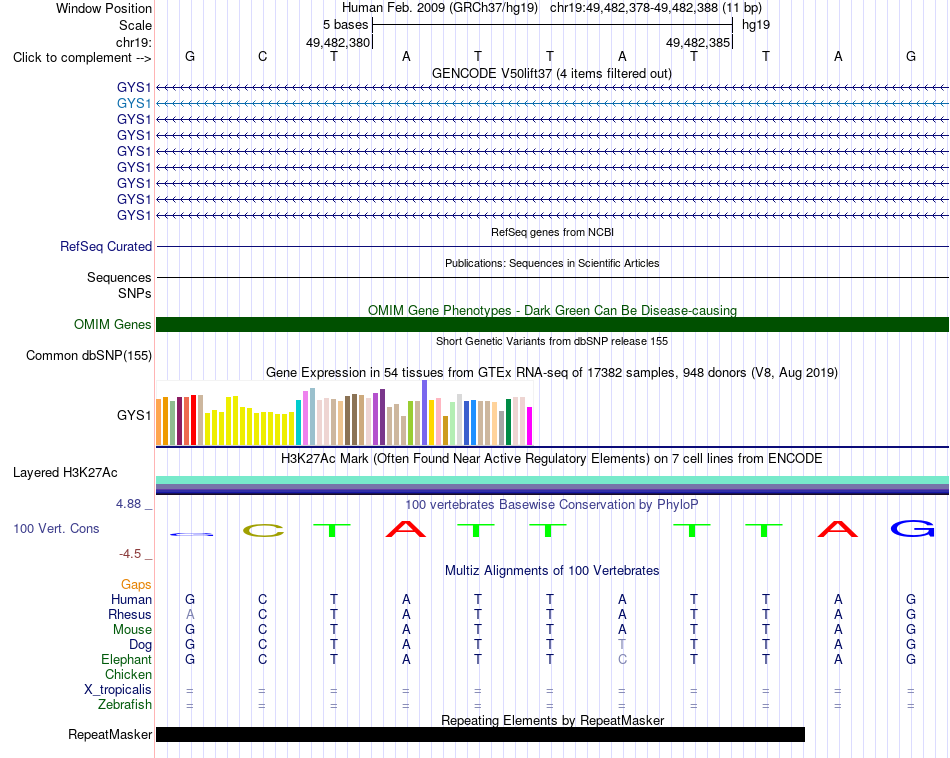This screenshot has width=950, height=758.
Task: Click the turquoise H3K27Ac signal band
Action: click(553, 480)
